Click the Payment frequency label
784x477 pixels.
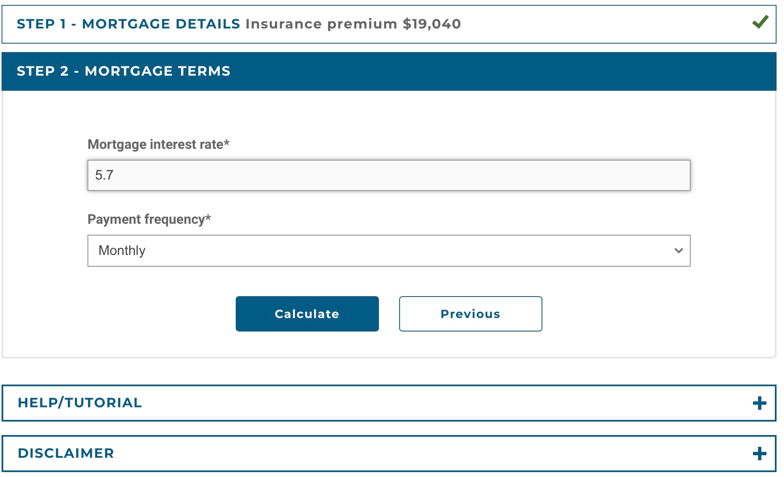(149, 219)
